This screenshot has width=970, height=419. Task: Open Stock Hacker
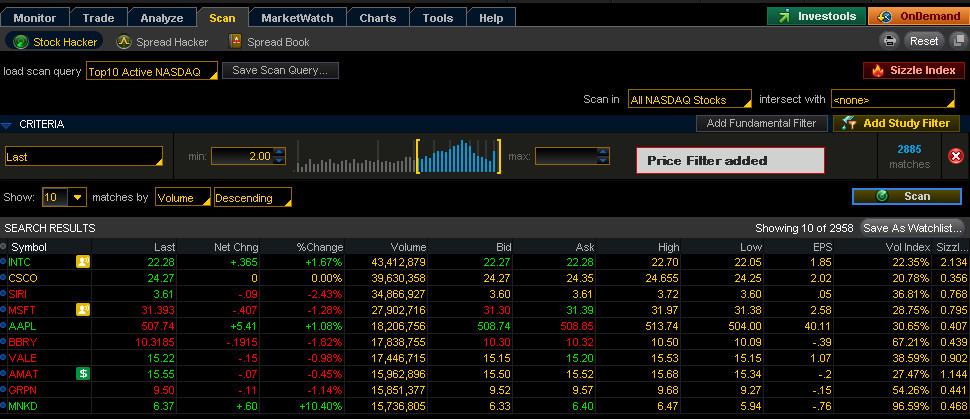[x=54, y=42]
